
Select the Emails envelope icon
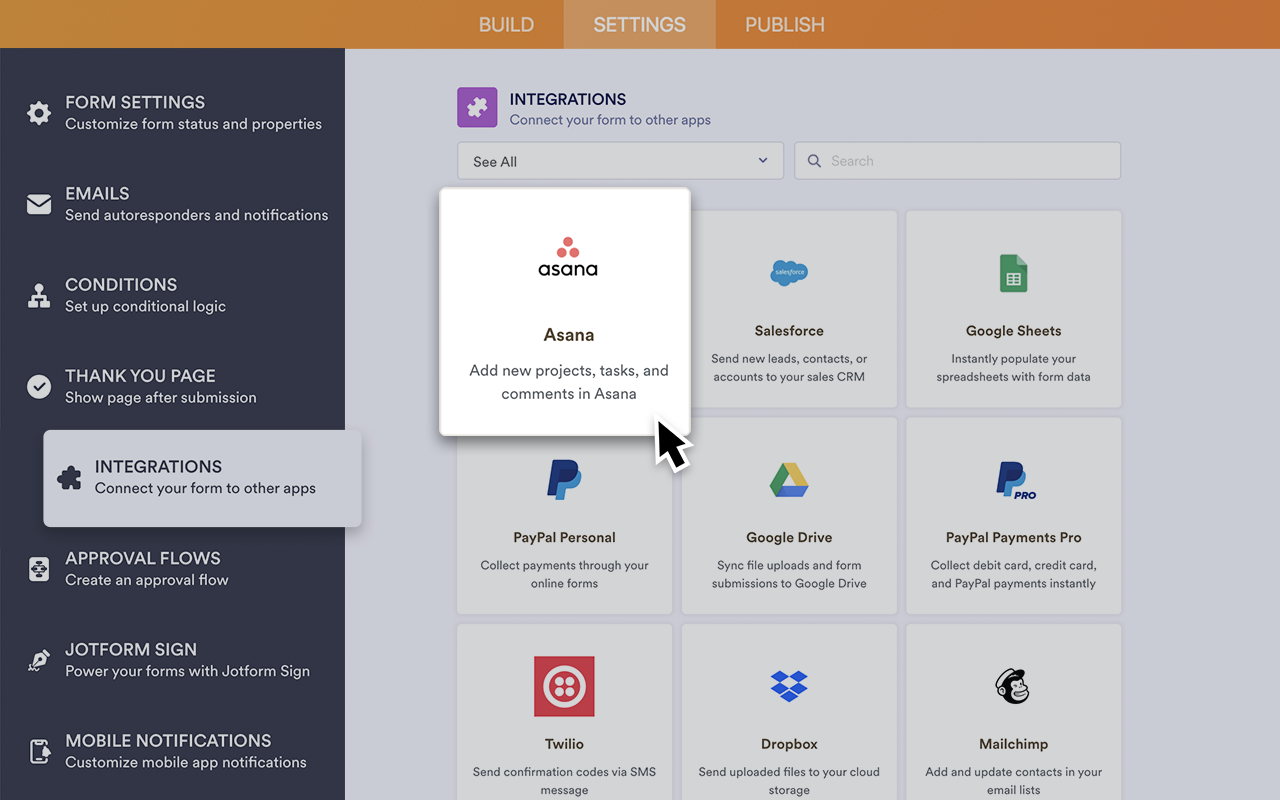coord(38,204)
